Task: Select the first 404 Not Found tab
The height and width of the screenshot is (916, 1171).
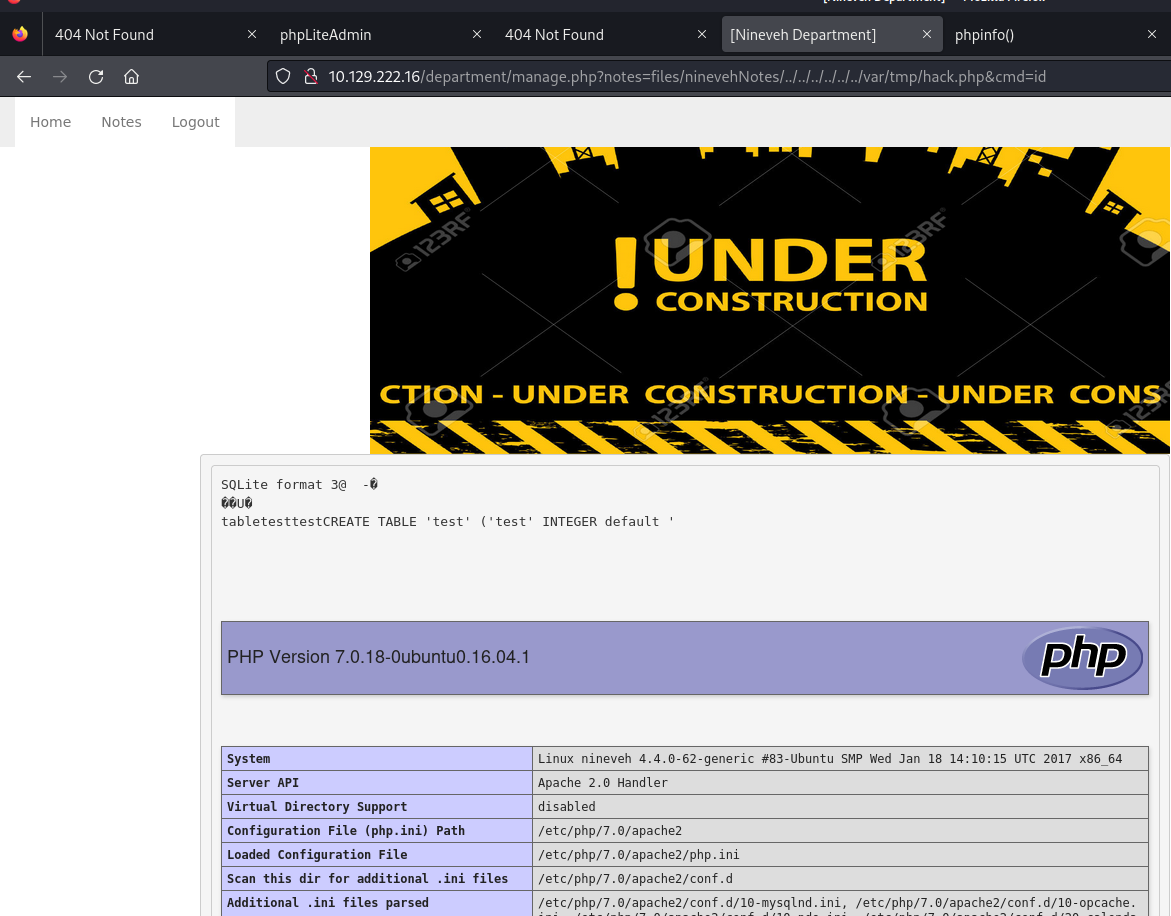Action: [104, 34]
